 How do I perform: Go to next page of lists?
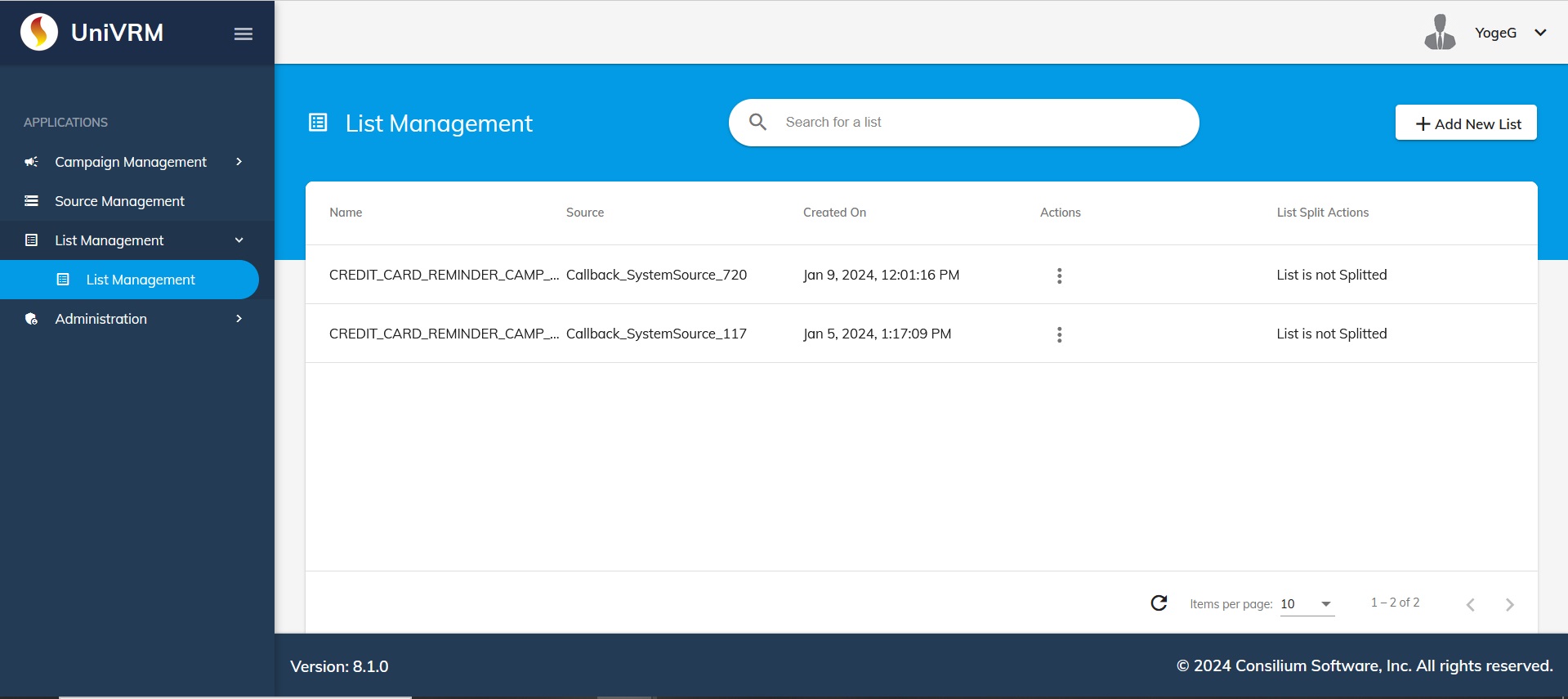(1509, 604)
